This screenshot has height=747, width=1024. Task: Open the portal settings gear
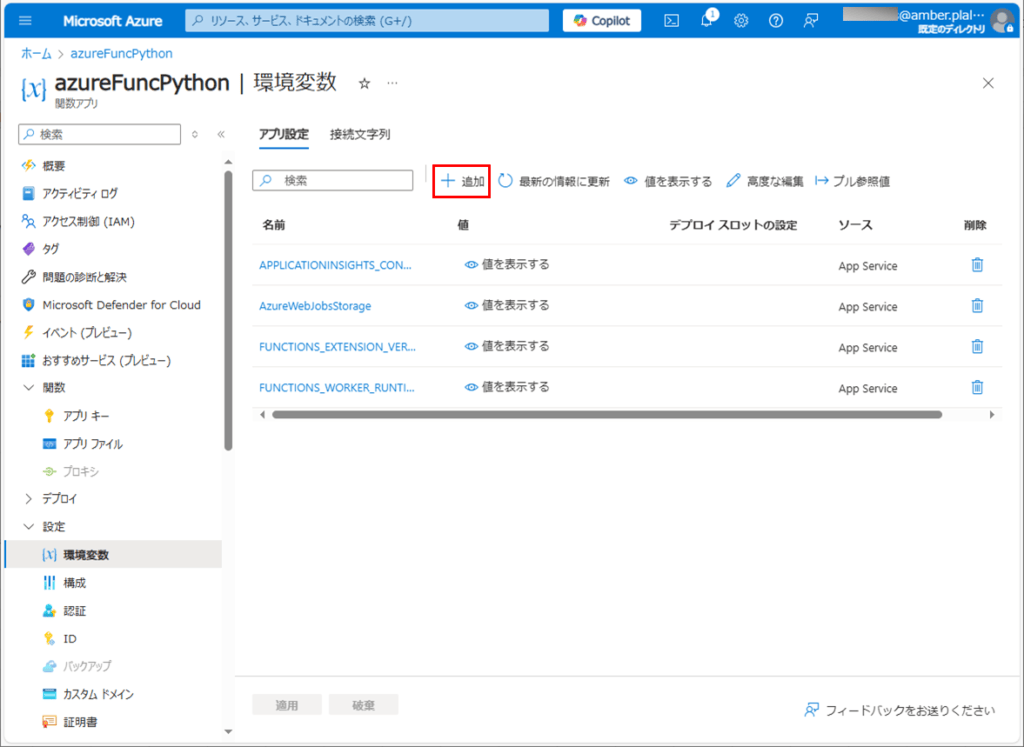tap(741, 19)
